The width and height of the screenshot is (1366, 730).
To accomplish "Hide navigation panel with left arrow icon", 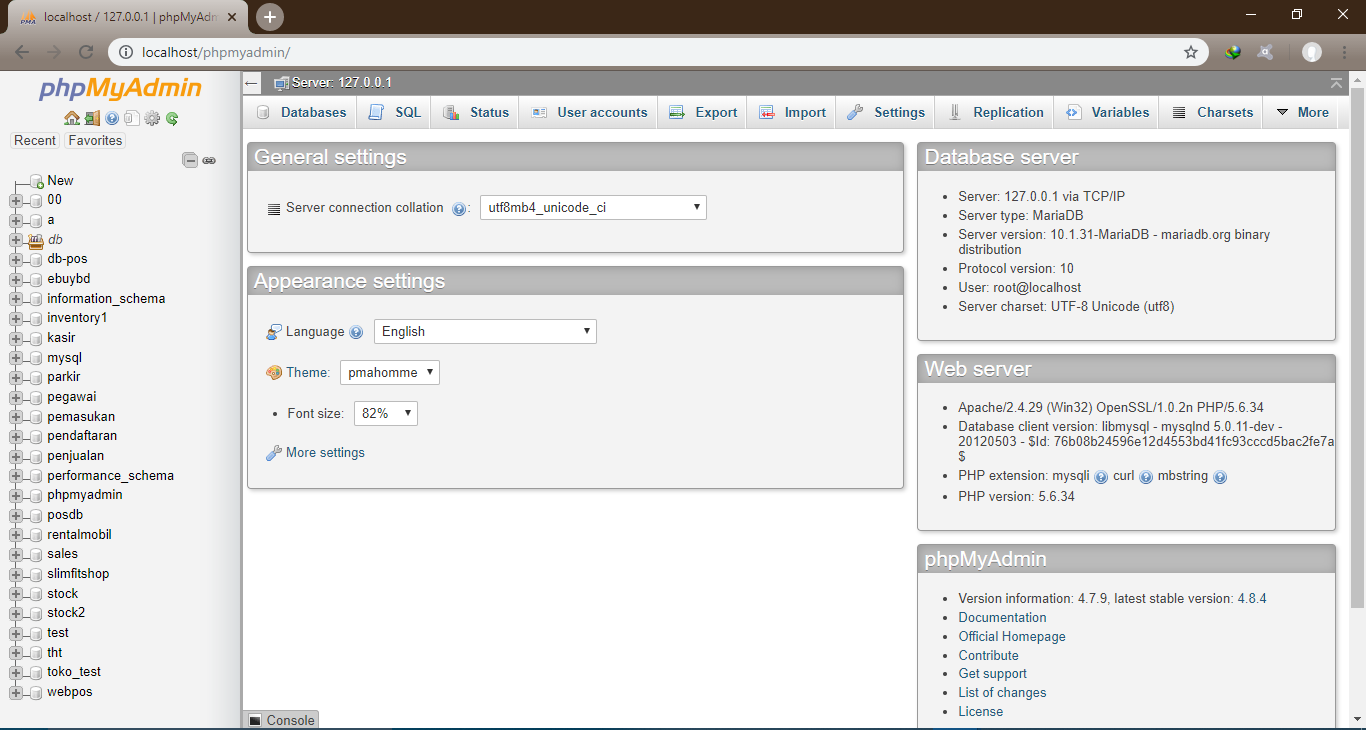I will [252, 83].
